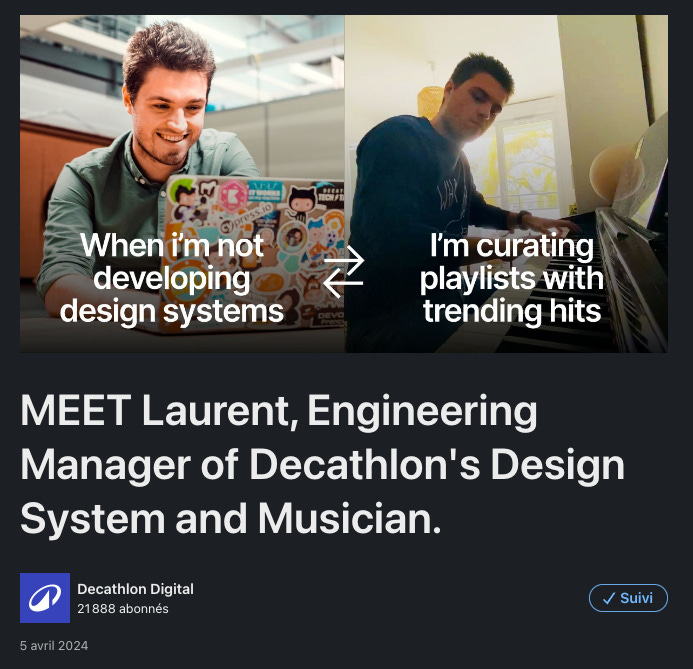This screenshot has width=693, height=669.
Task: Open the Decathlon Digital company name link
Action: (135, 589)
